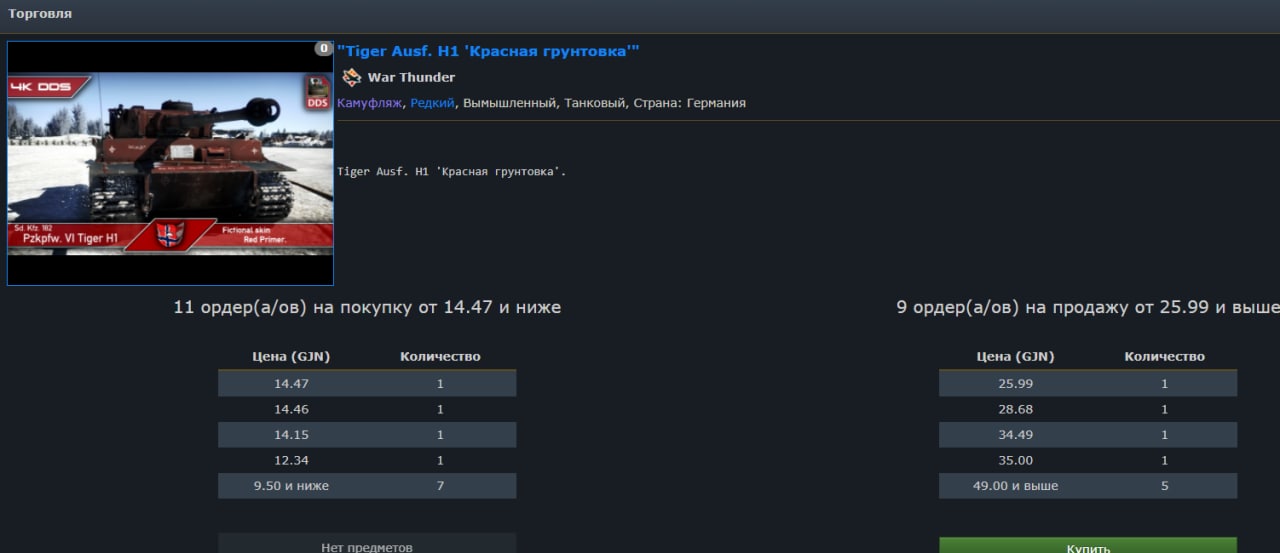
Task: Click the War Thunder game name
Action: point(411,77)
